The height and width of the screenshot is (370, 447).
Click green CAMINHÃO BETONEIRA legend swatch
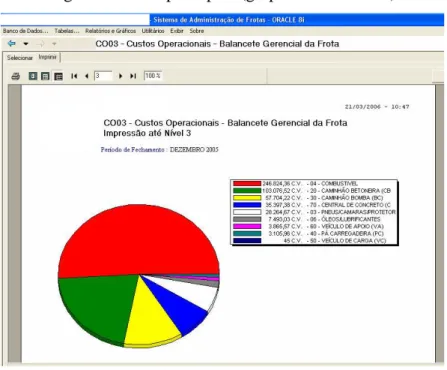(247, 191)
